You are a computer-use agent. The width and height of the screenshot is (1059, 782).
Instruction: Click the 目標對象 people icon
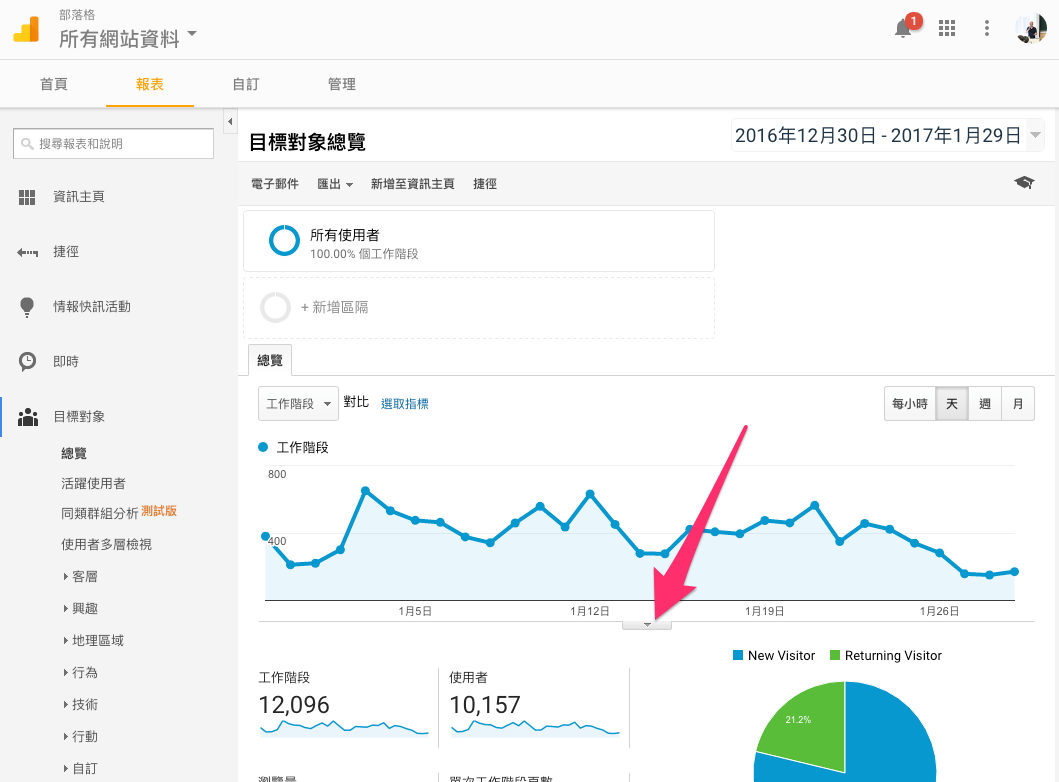[28, 417]
